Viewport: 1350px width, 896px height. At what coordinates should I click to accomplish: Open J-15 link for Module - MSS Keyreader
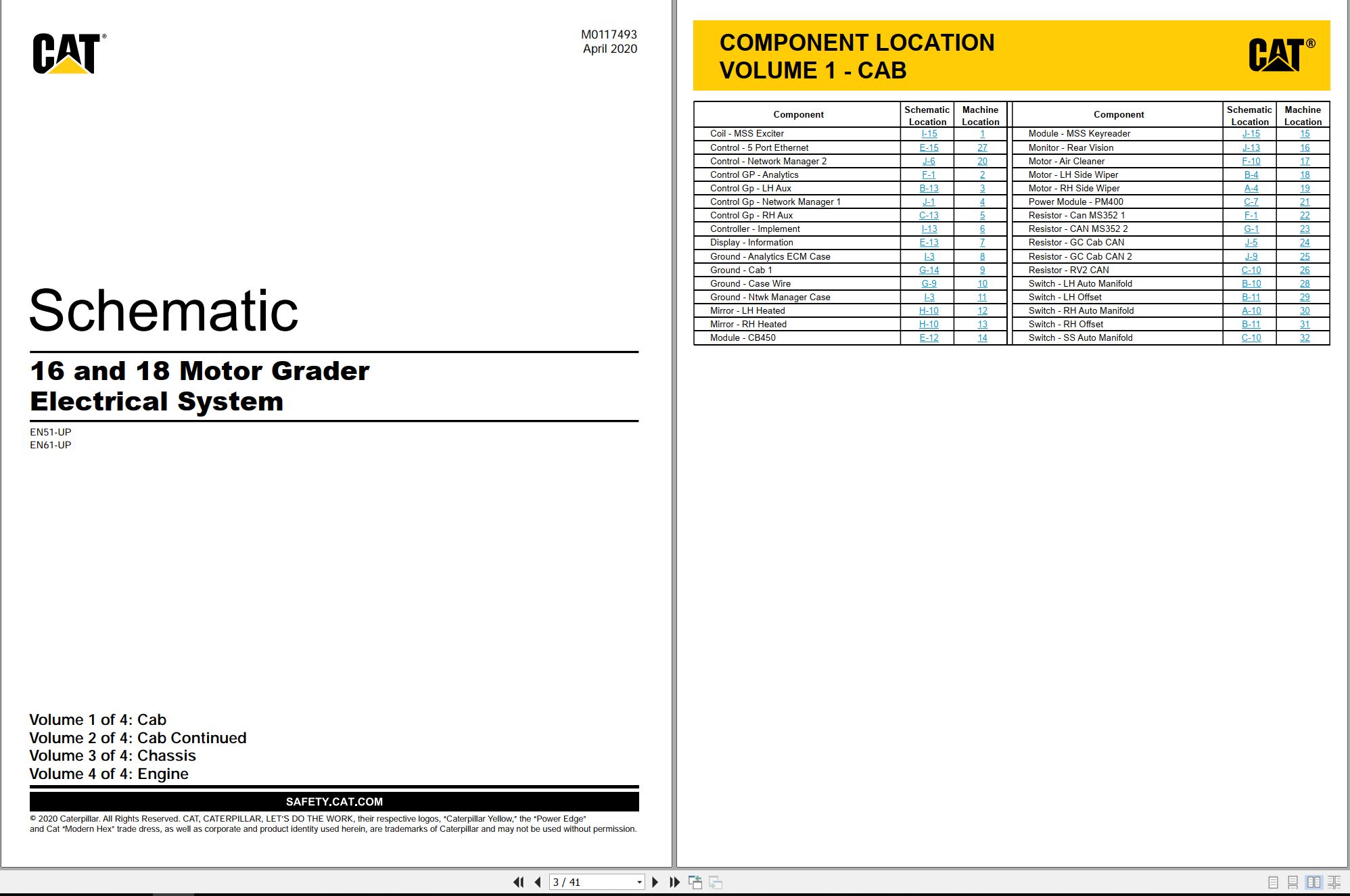click(x=1251, y=134)
